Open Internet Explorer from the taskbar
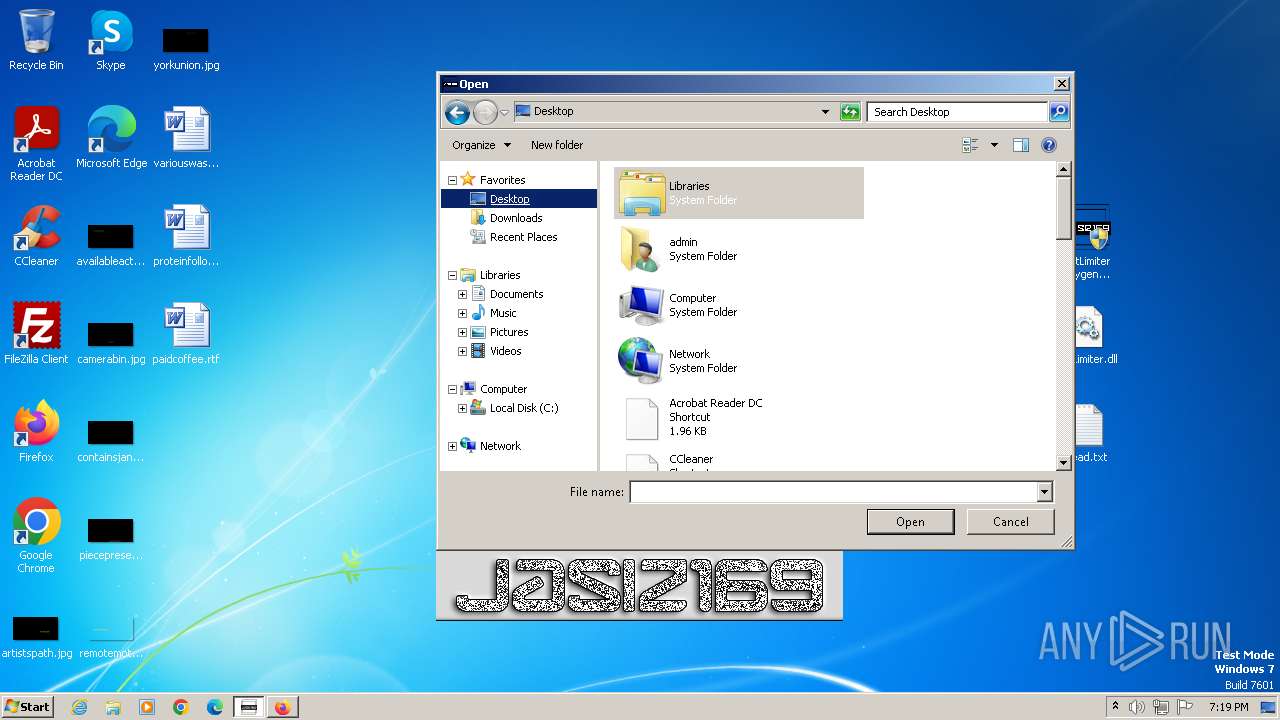1280x720 pixels. (x=79, y=707)
